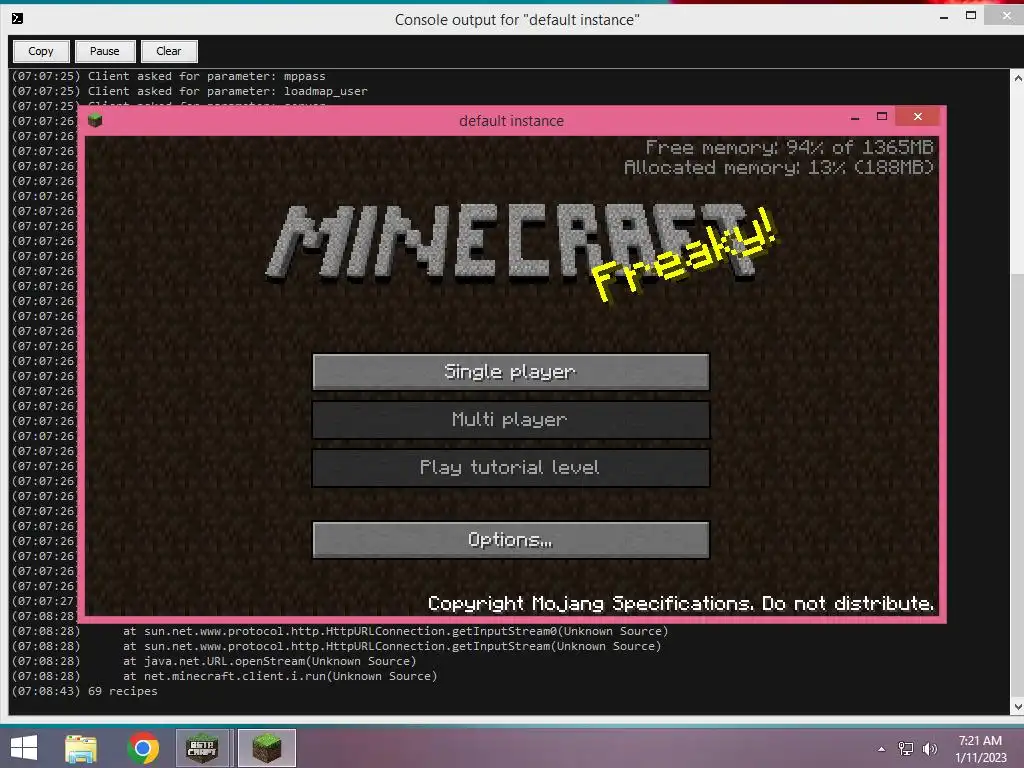
Task: Open the taskbar clock and date
Action: [980, 749]
